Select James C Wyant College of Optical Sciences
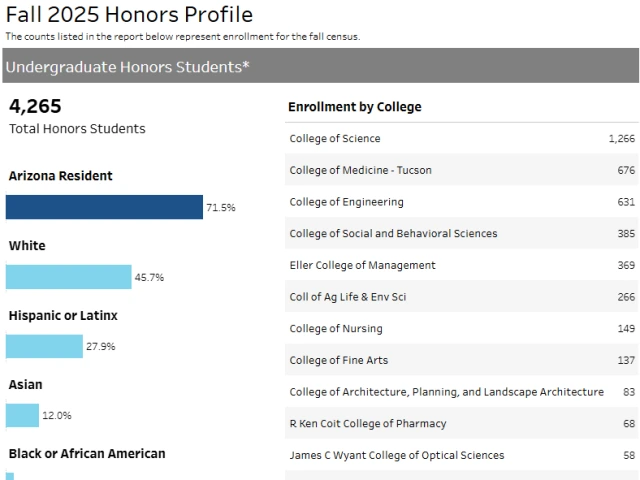This screenshot has height=480, width=640. (397, 455)
